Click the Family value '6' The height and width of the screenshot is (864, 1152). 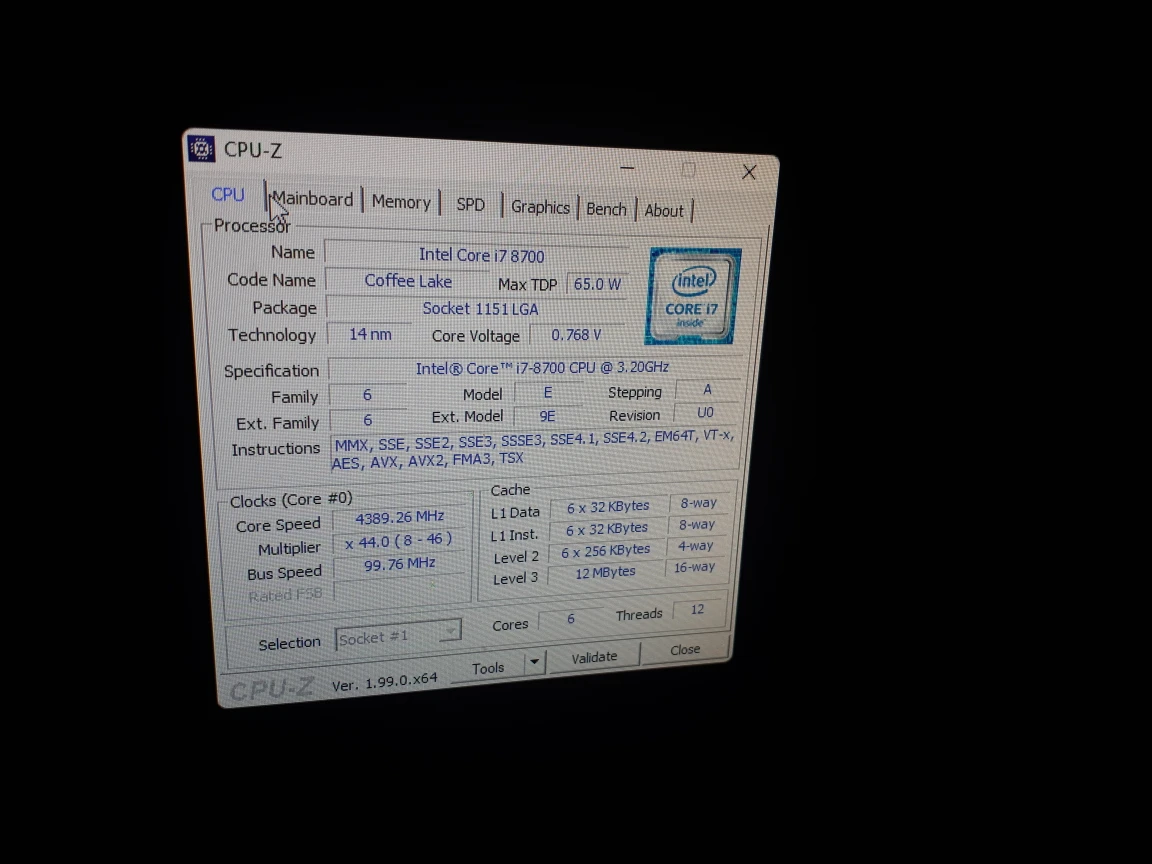pyautogui.click(x=367, y=395)
